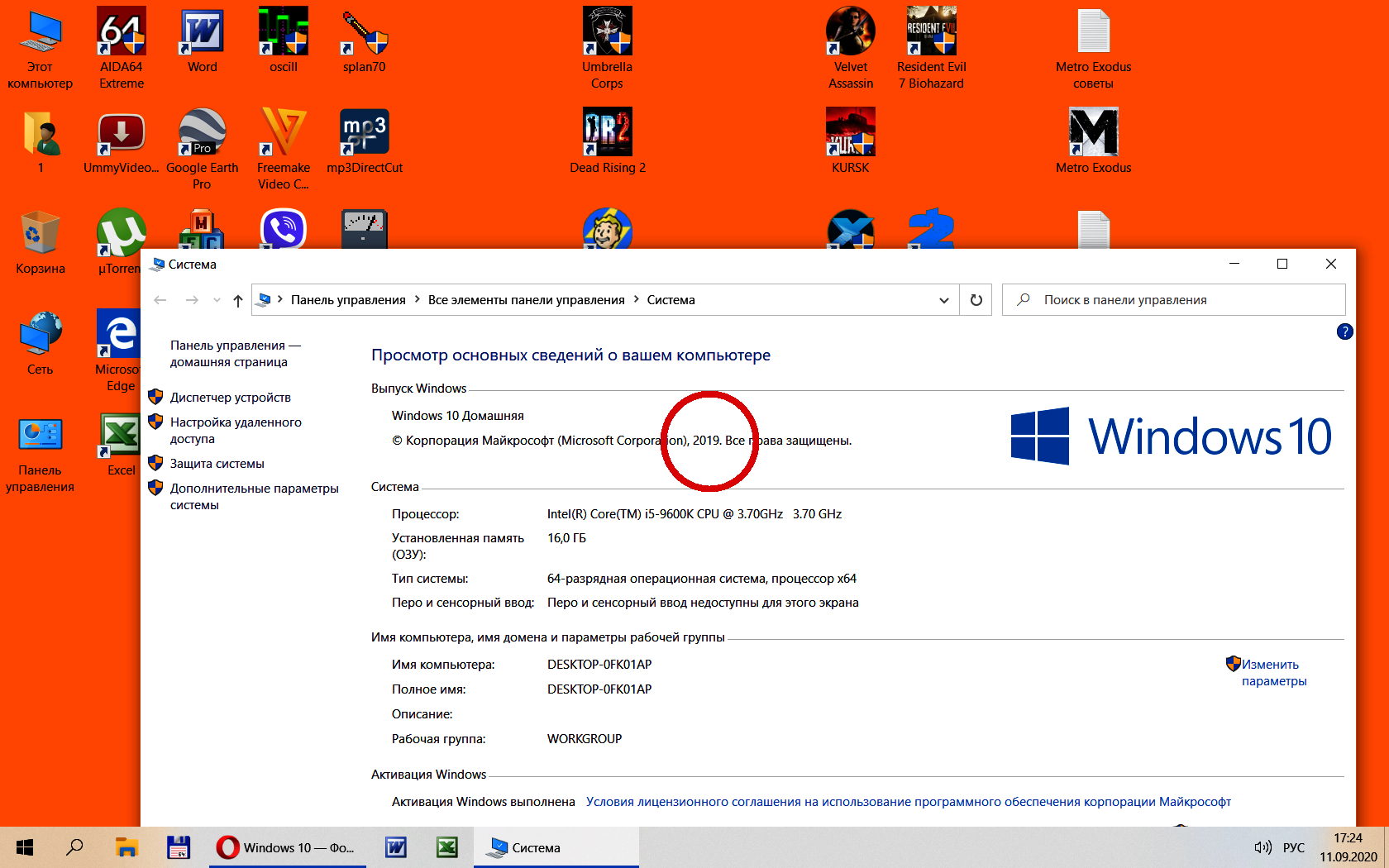Launch Freemake Video Converter shortcut
This screenshot has height=868, width=1389.
tap(284, 149)
